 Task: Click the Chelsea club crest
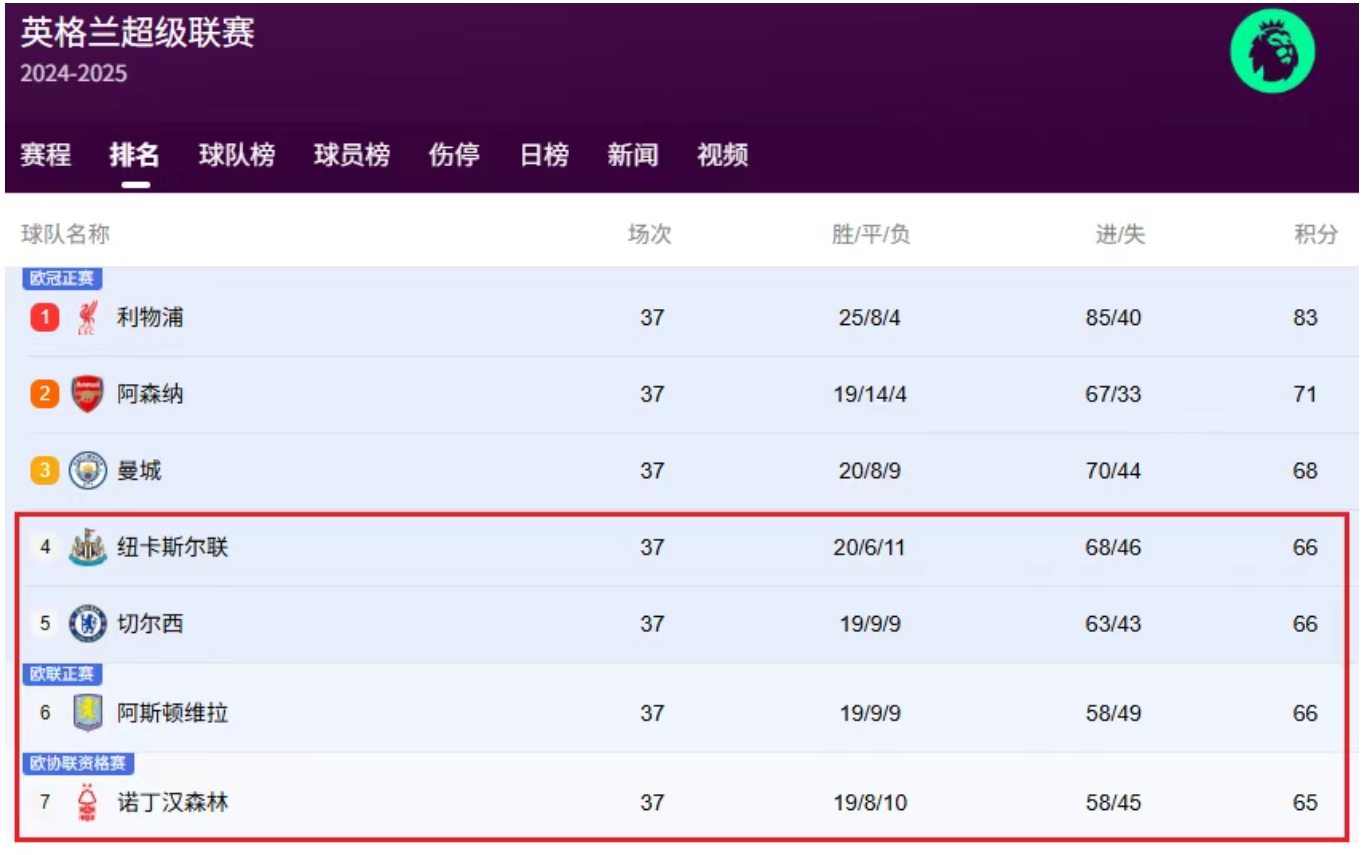click(x=88, y=624)
